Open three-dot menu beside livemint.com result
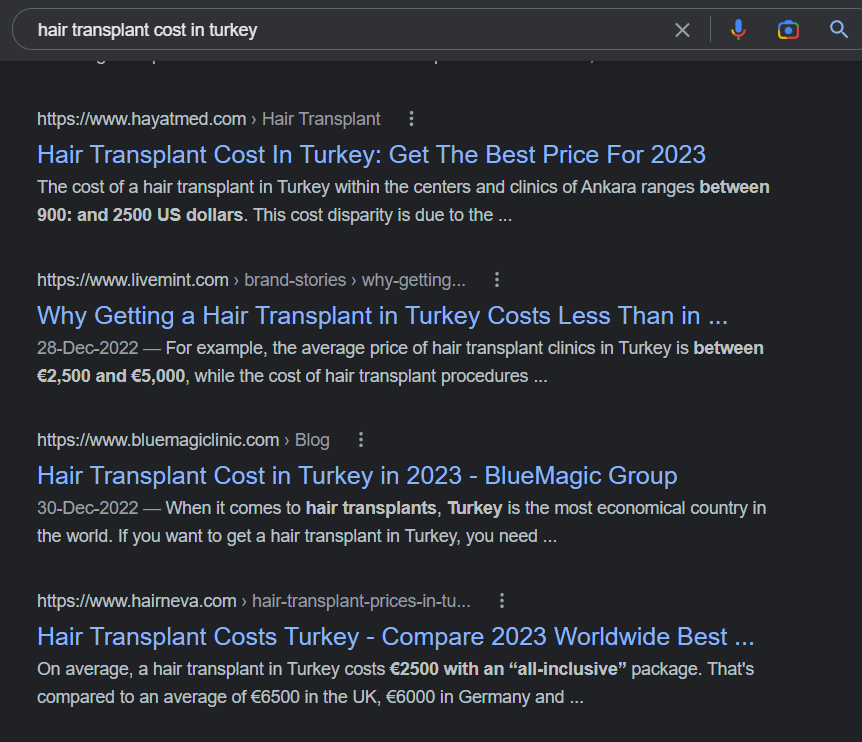Viewport: 862px width, 742px height. point(497,280)
